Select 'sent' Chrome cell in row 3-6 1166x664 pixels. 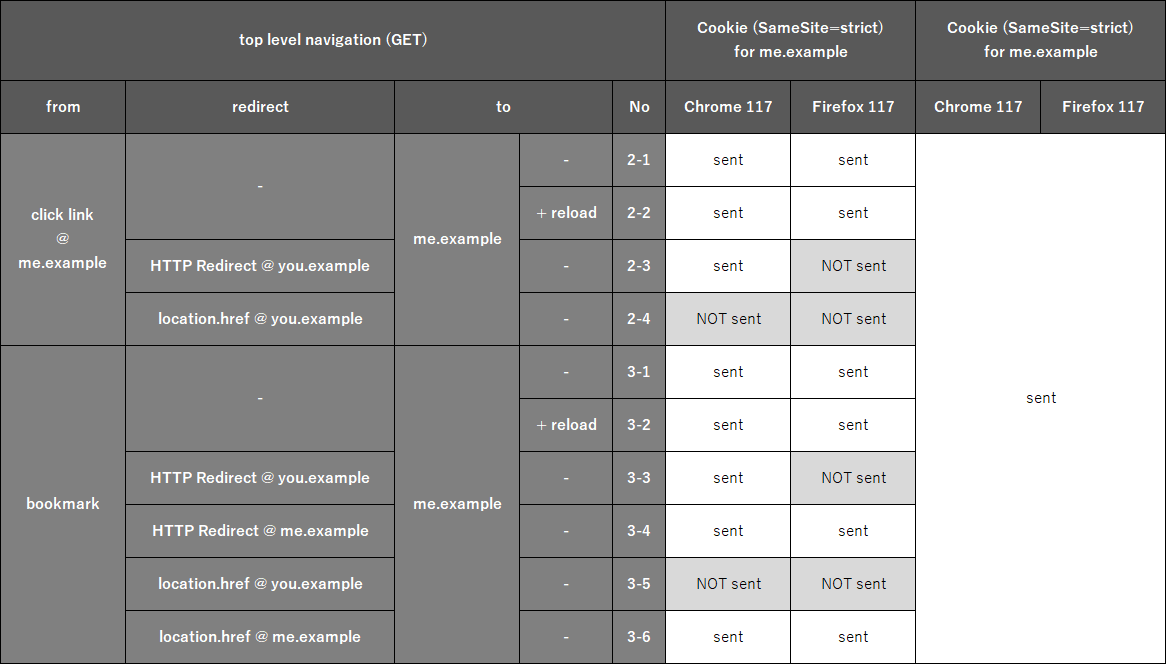point(728,637)
